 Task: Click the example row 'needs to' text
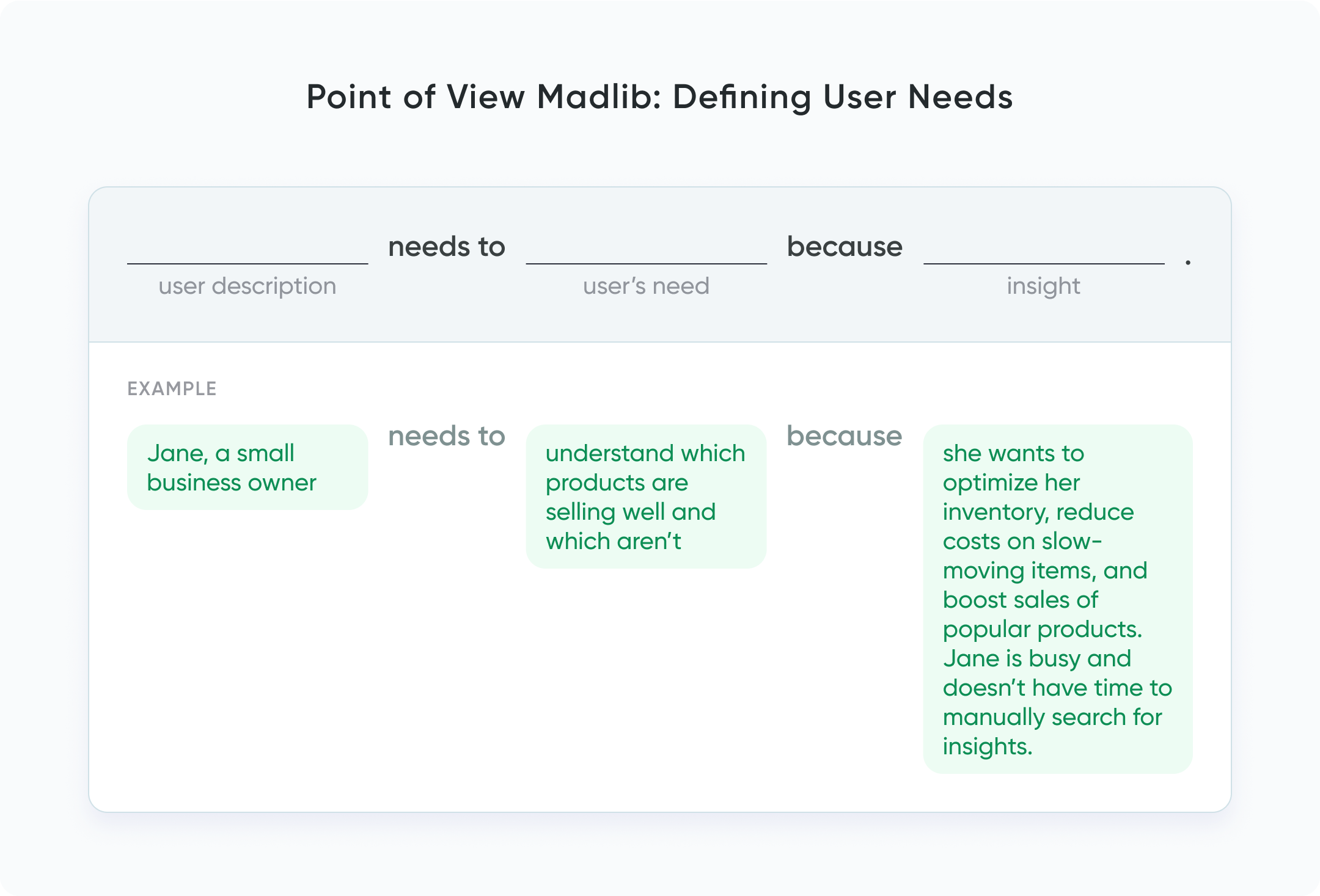coord(447,436)
